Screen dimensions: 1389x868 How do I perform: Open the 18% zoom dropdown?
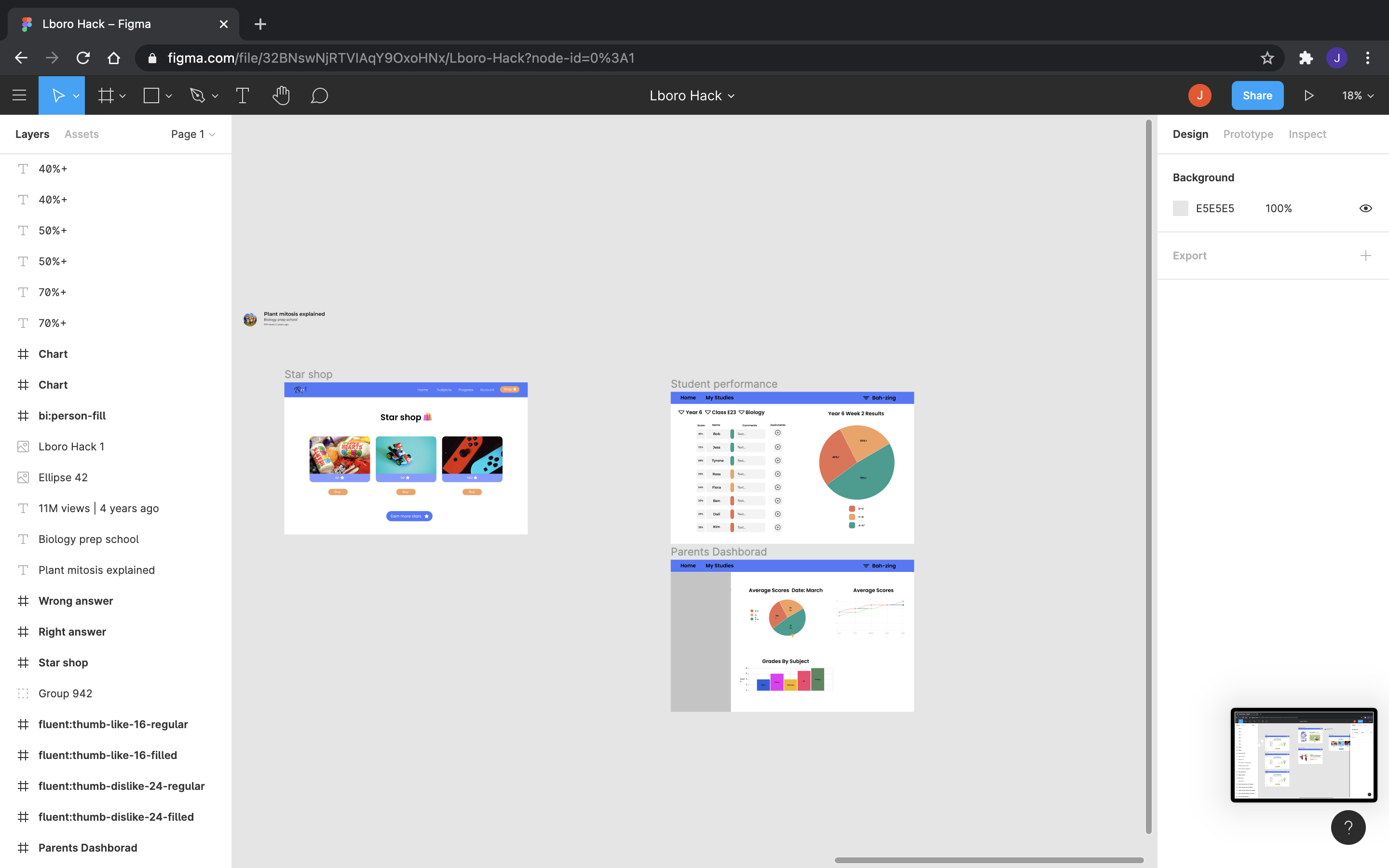tap(1358, 95)
